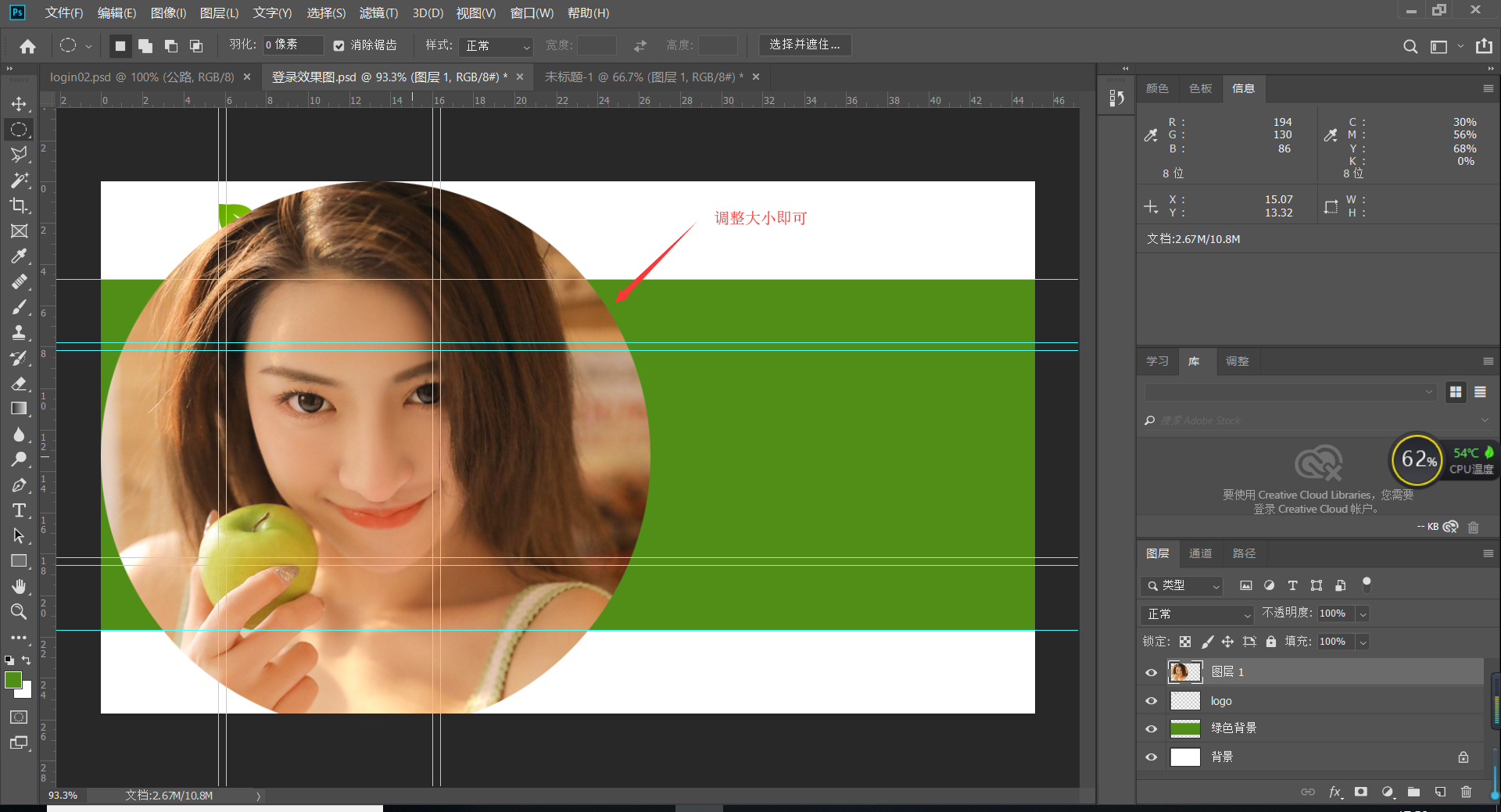1501x812 pixels.
Task: Select the Magic Wand tool
Action: 19,181
